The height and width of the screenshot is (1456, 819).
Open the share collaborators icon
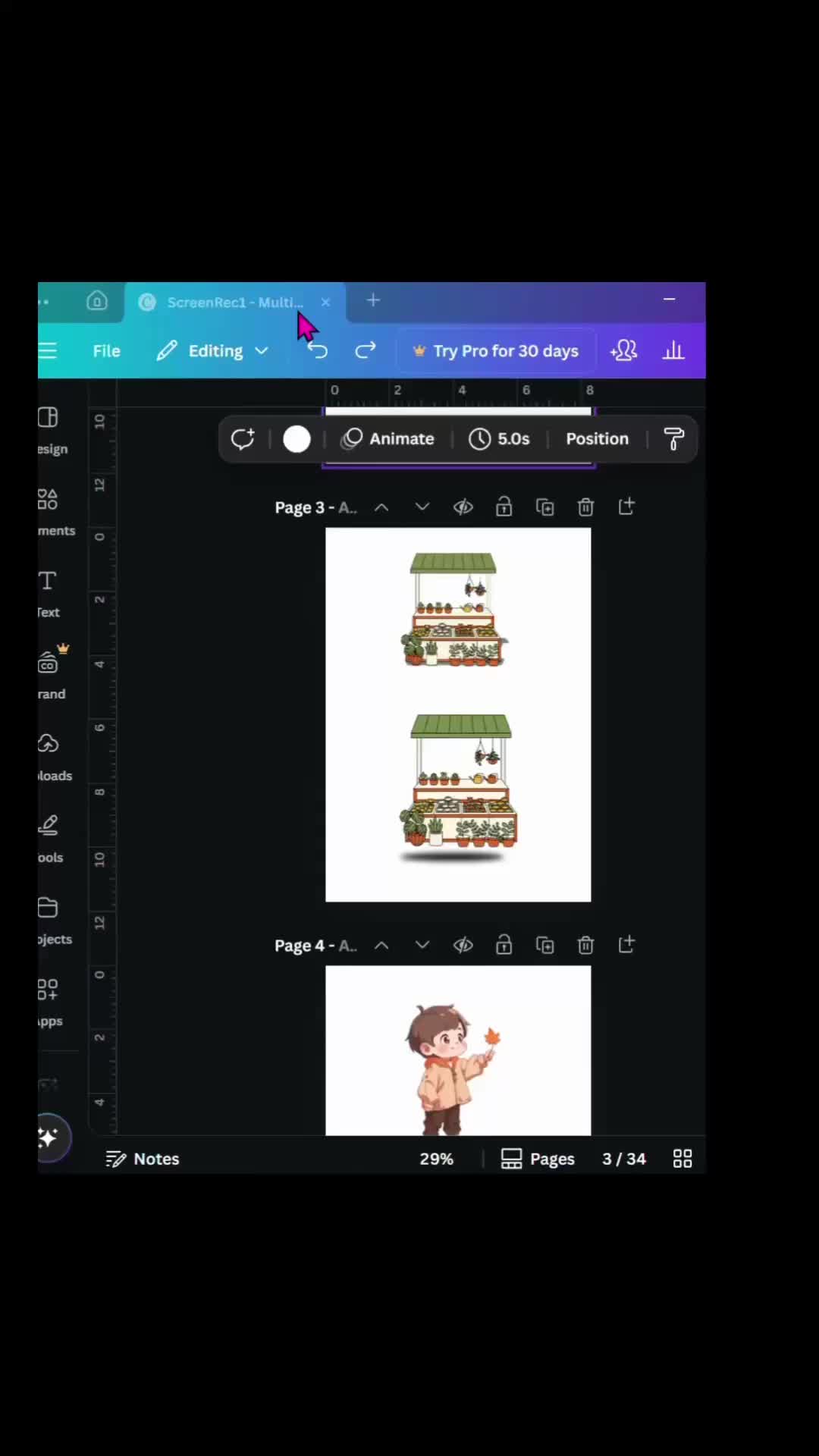pos(624,350)
